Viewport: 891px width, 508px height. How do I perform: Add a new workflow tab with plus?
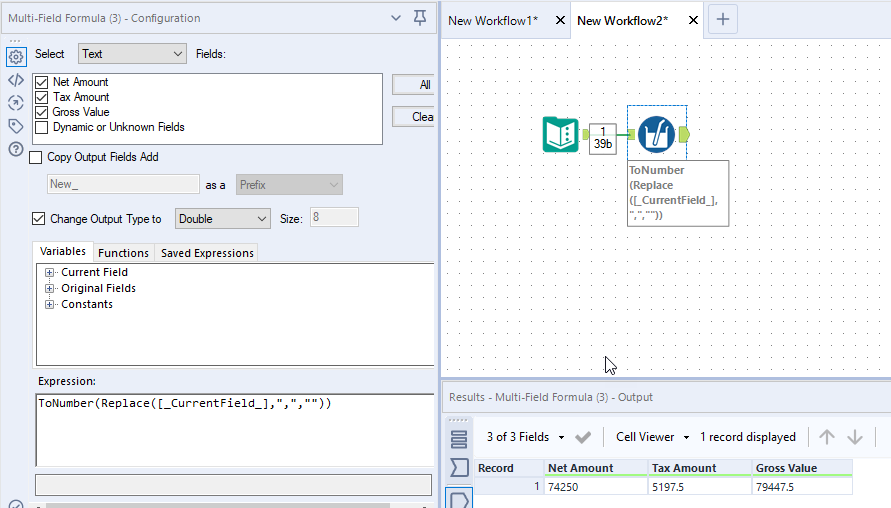[x=723, y=19]
